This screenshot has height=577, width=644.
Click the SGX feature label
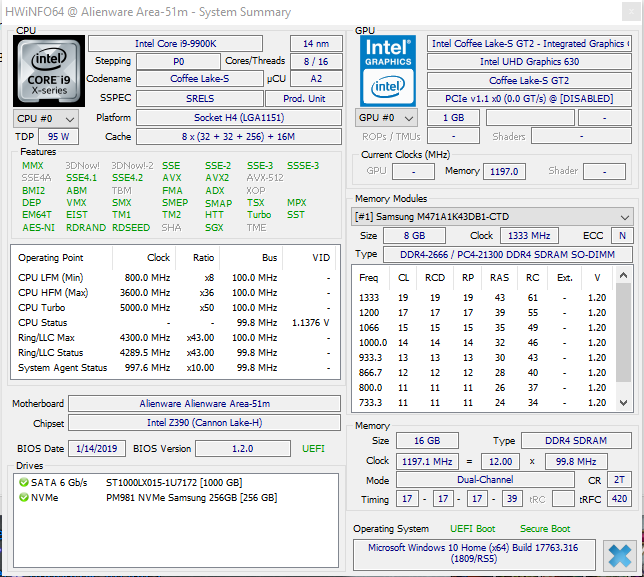214,228
